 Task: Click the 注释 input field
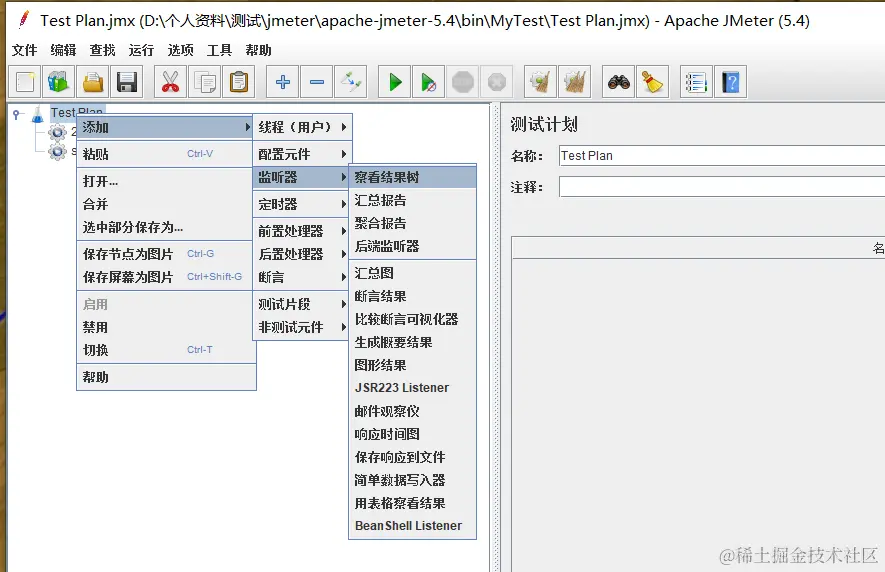[722, 187]
